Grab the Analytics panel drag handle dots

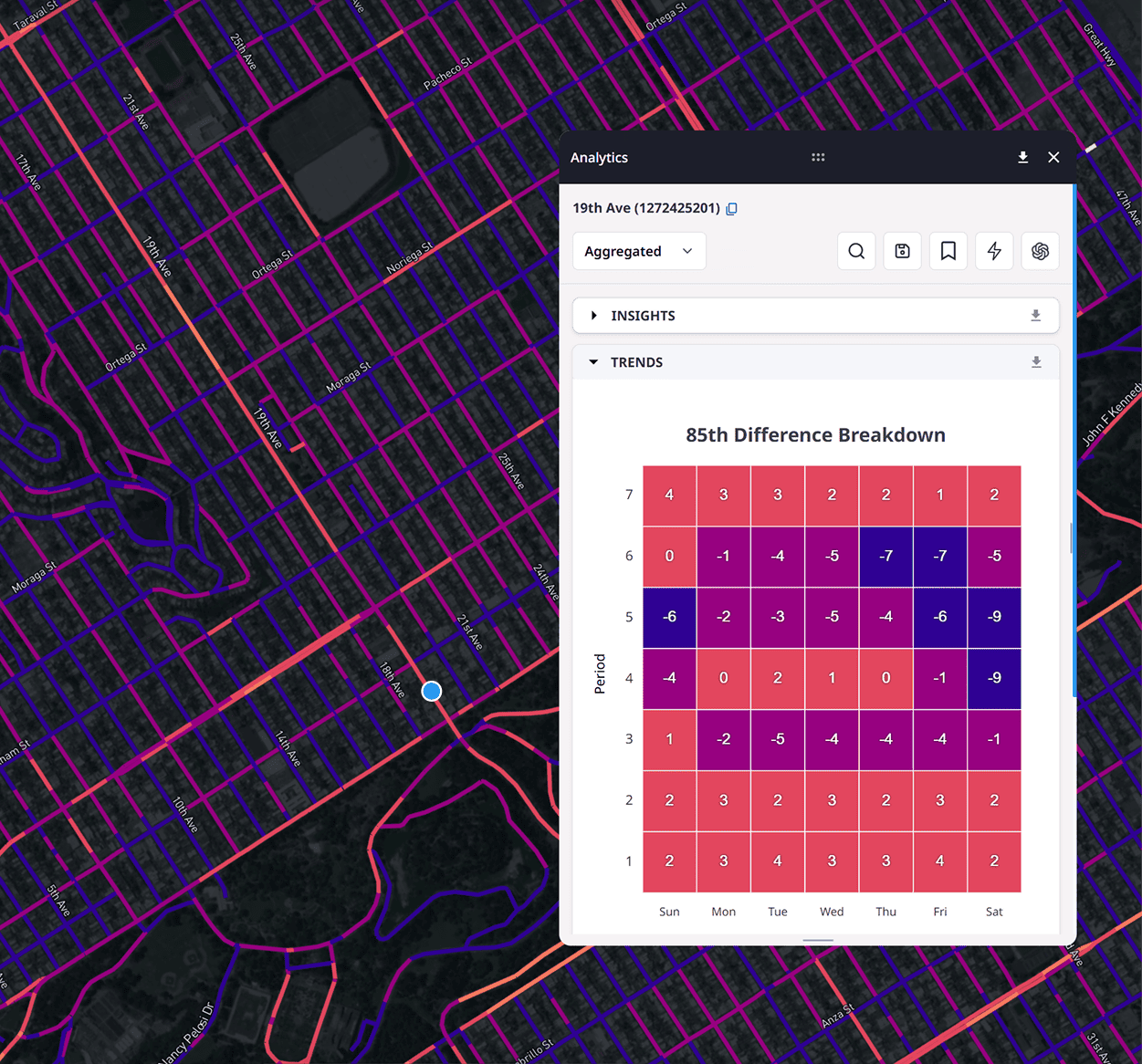coord(818,157)
